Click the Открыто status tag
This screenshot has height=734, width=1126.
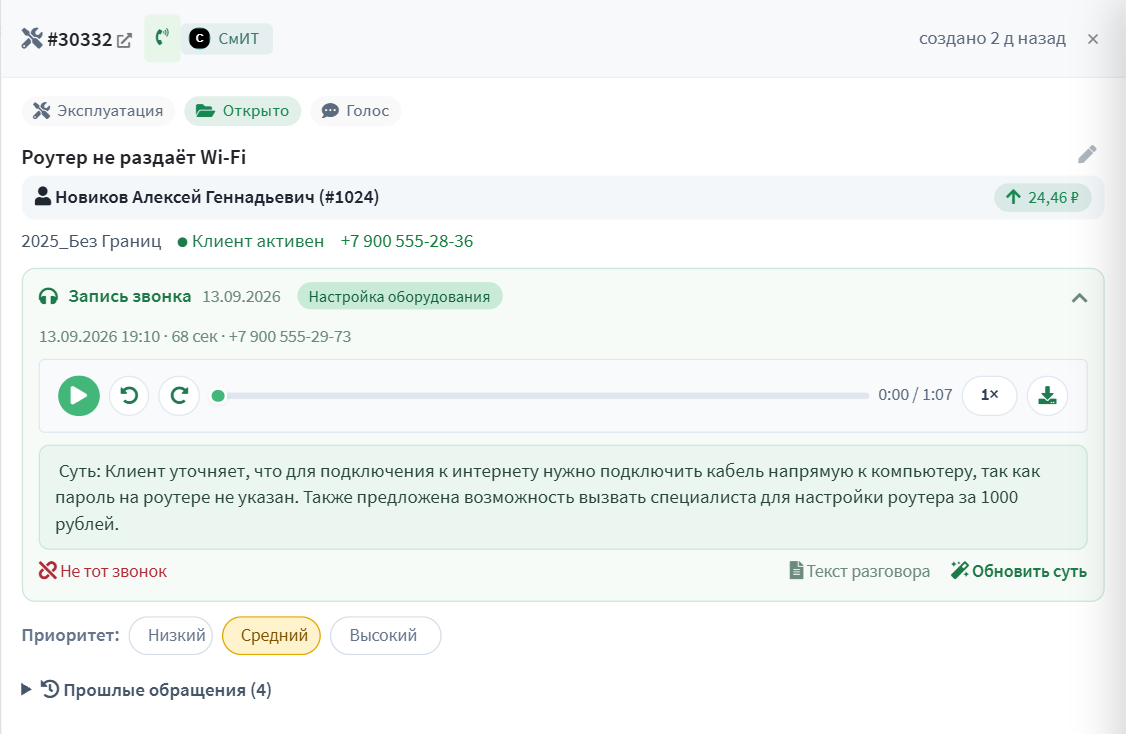coord(243,111)
